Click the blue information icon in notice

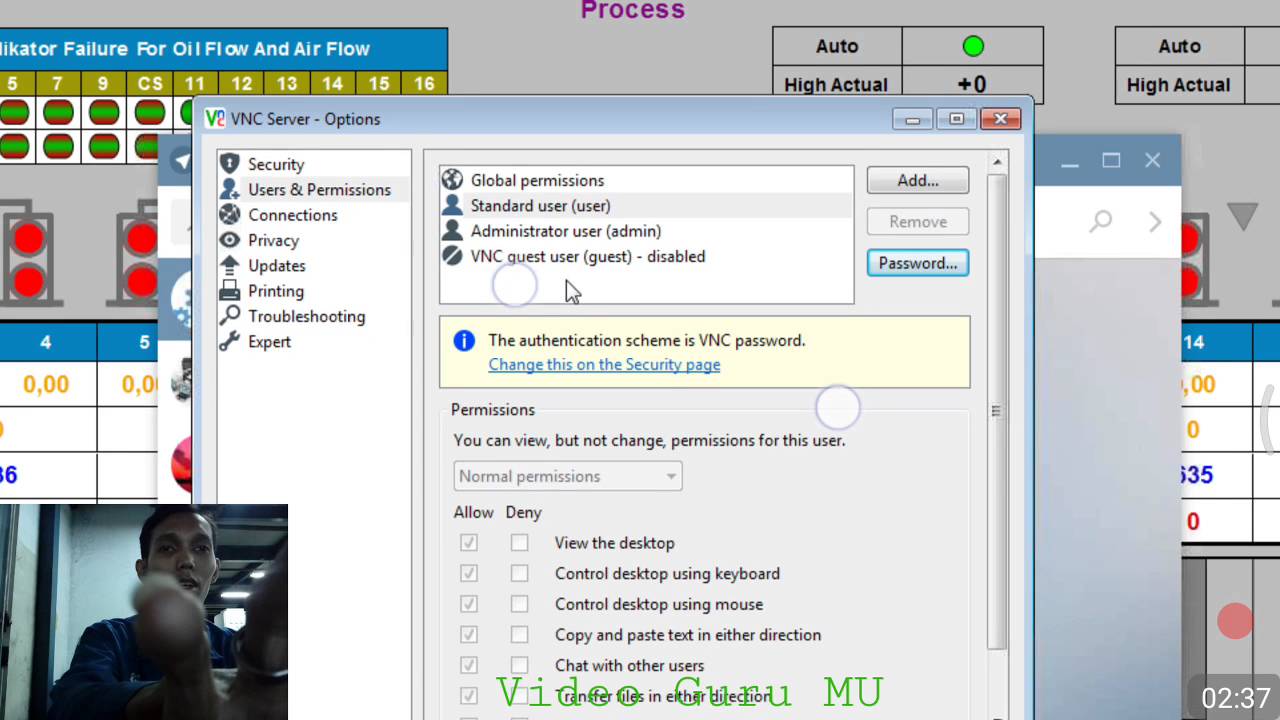point(464,341)
